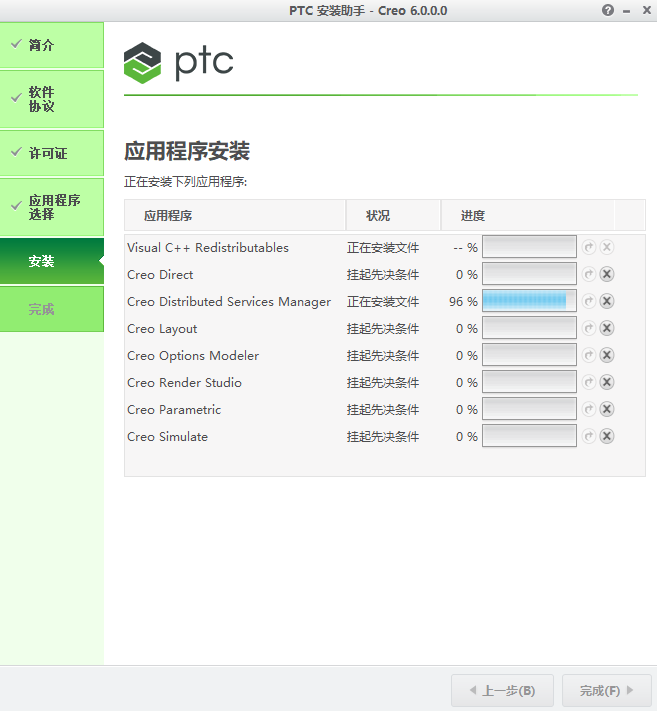The width and height of the screenshot is (657, 711).
Task: Open the help question mark icon
Action: [x=608, y=10]
